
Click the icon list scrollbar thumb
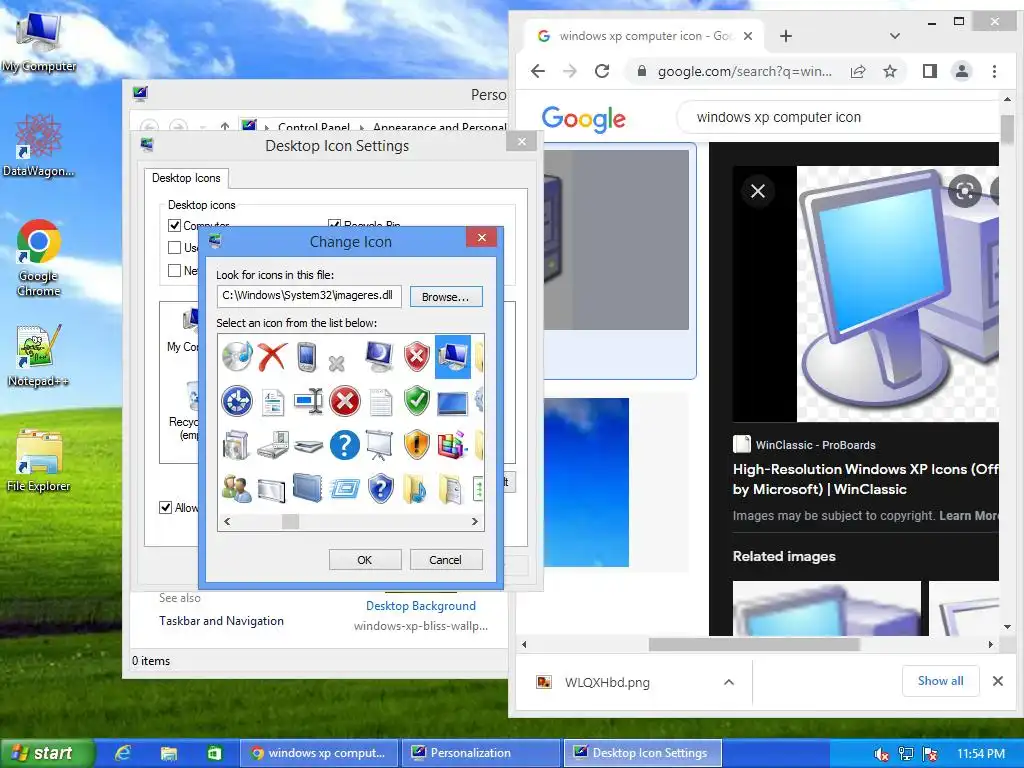pyautogui.click(x=291, y=521)
